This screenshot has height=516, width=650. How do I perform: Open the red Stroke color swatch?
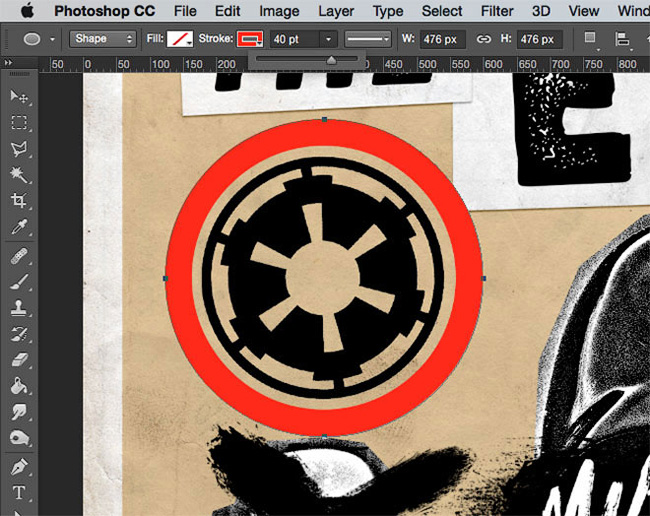coord(250,39)
